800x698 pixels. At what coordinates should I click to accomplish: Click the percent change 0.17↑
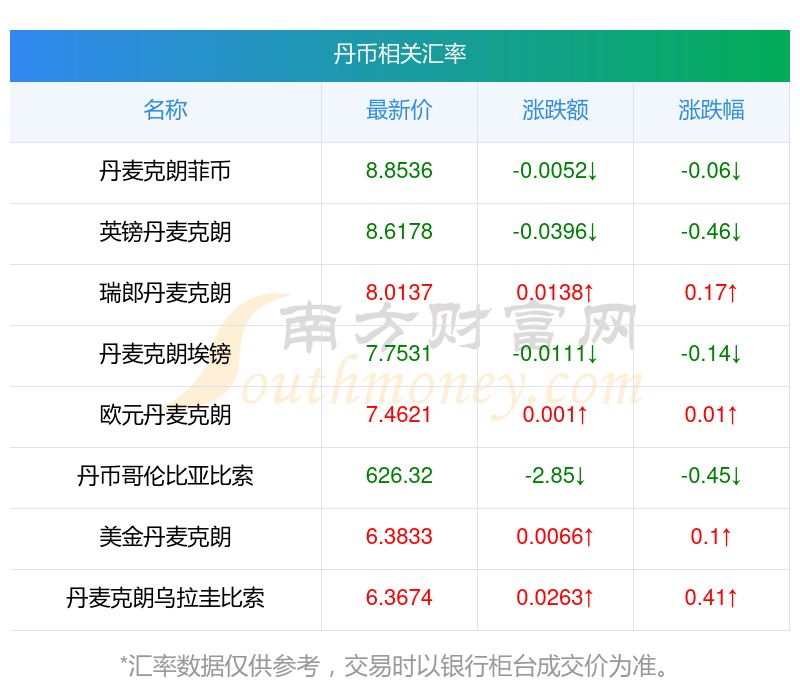tap(711, 293)
